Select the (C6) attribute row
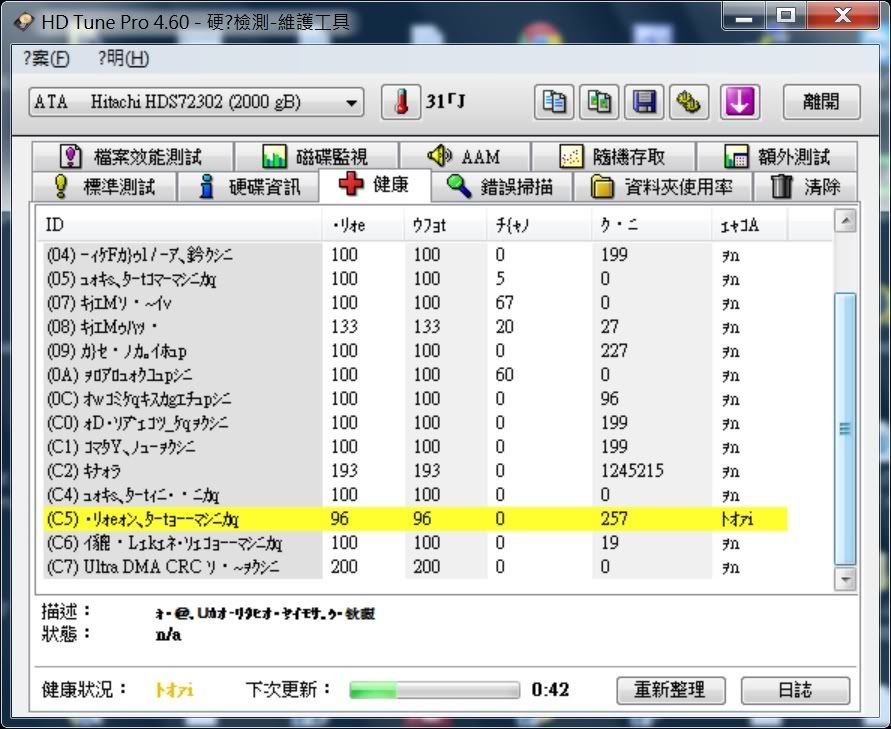891x729 pixels. [415, 543]
